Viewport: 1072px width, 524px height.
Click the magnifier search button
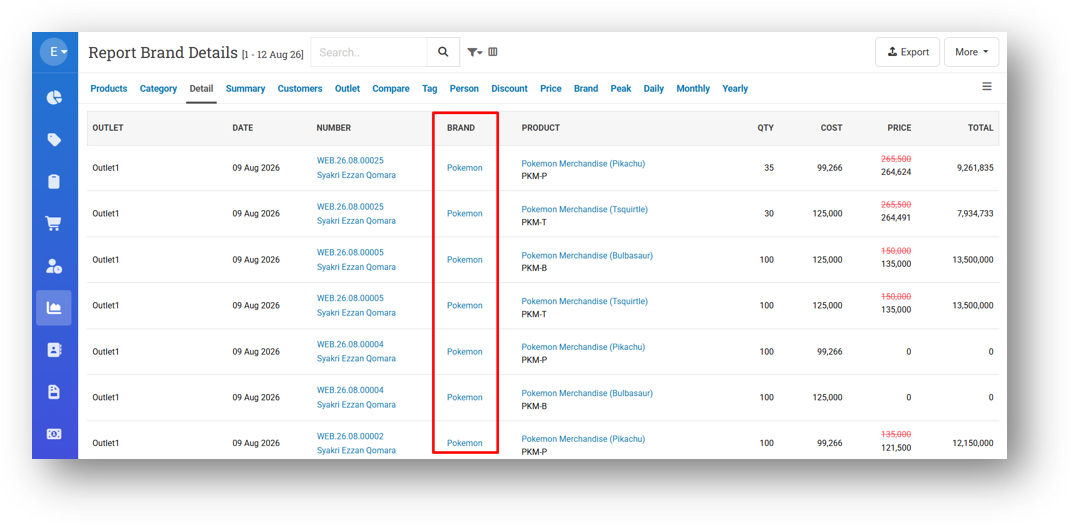point(443,52)
